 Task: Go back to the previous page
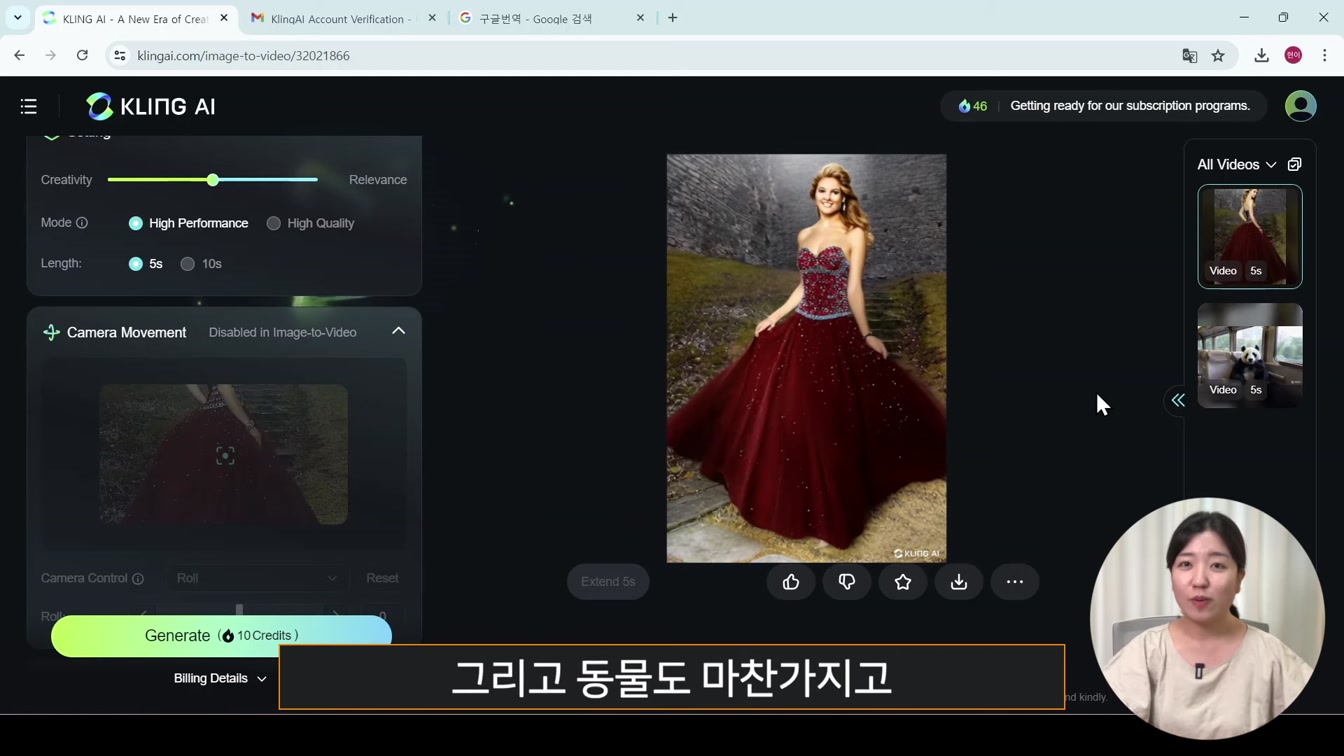[19, 56]
